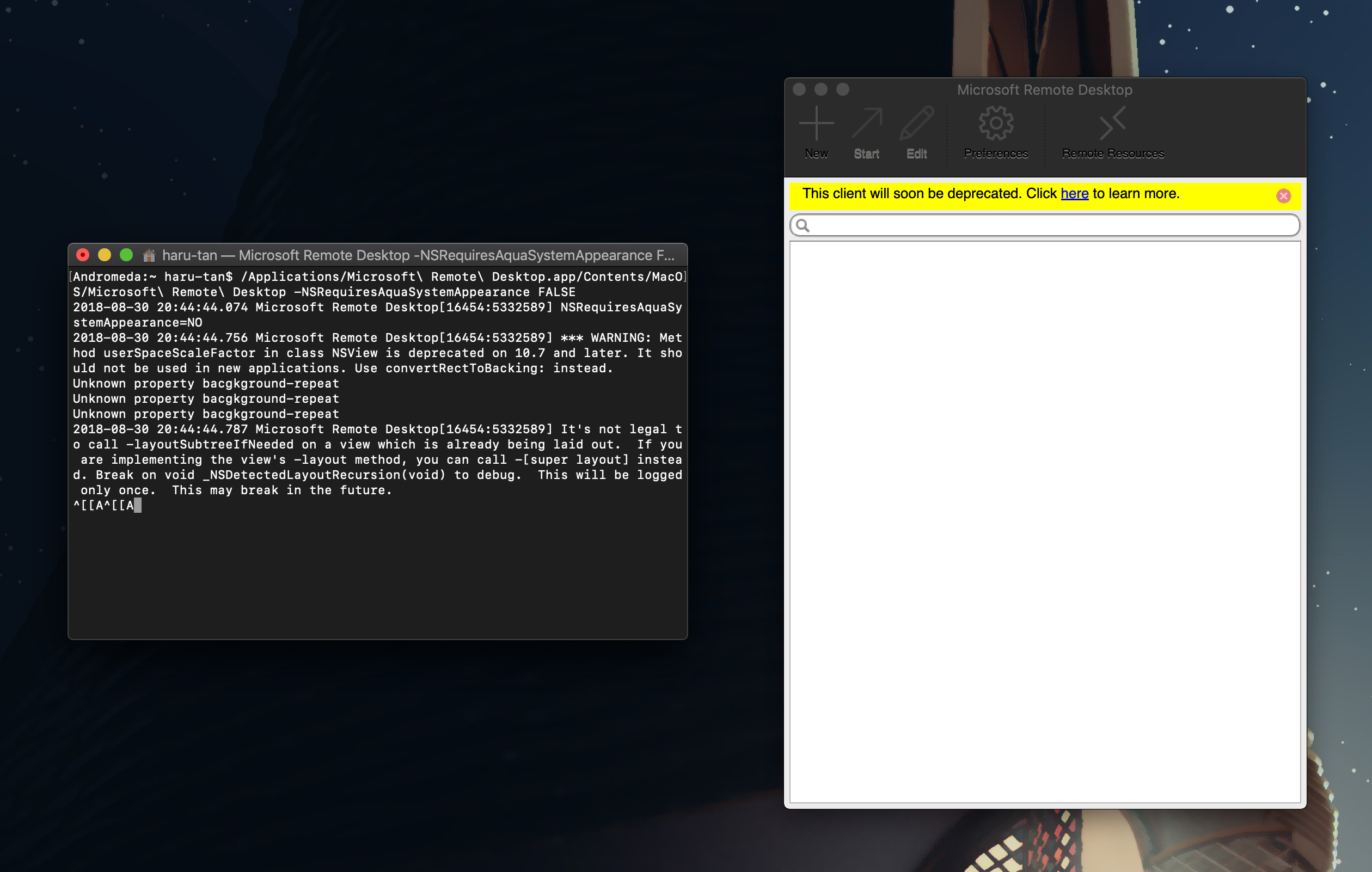Viewport: 1372px width, 872px height.
Task: Click the Terminal window title text
Action: [418, 256]
